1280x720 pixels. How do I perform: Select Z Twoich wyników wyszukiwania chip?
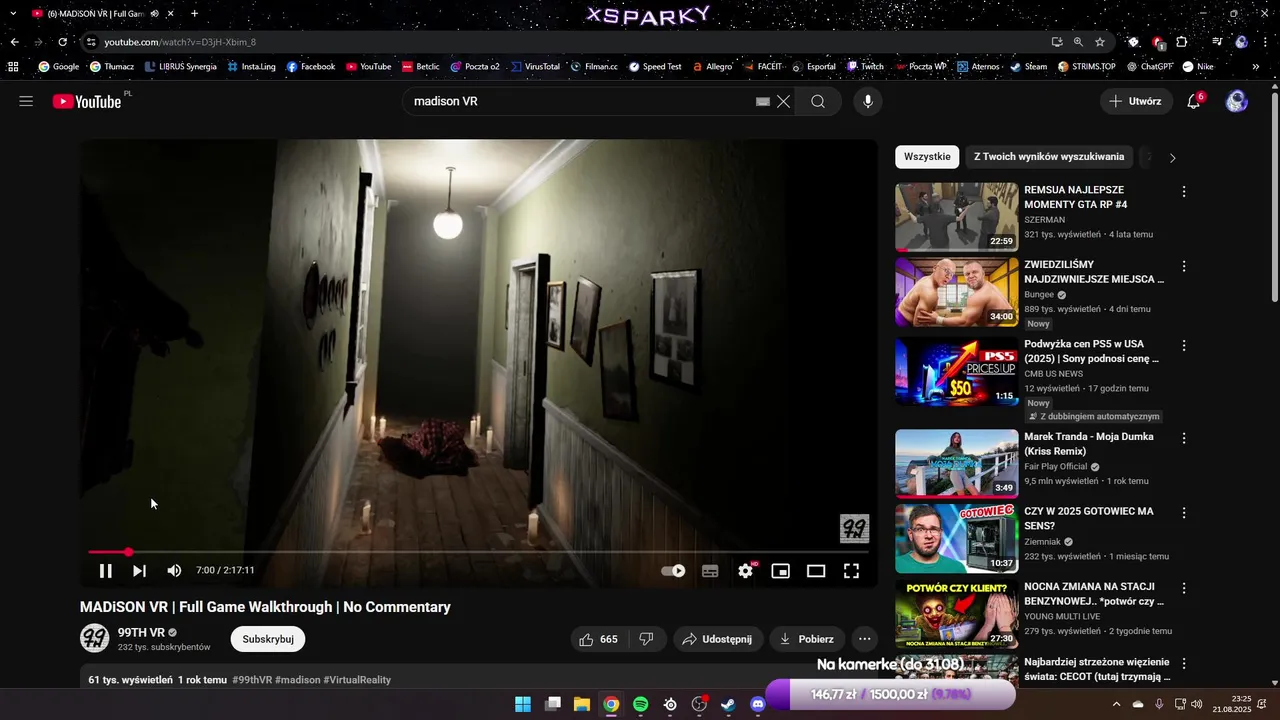click(1049, 157)
